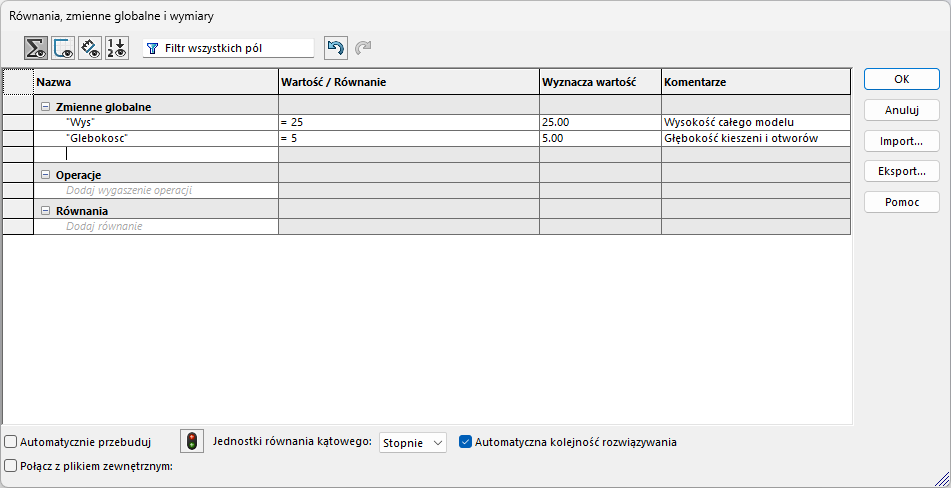This screenshot has height=488, width=951.
Task: Enable Automatycznie przebuduj checkbox
Action: click(x=11, y=442)
